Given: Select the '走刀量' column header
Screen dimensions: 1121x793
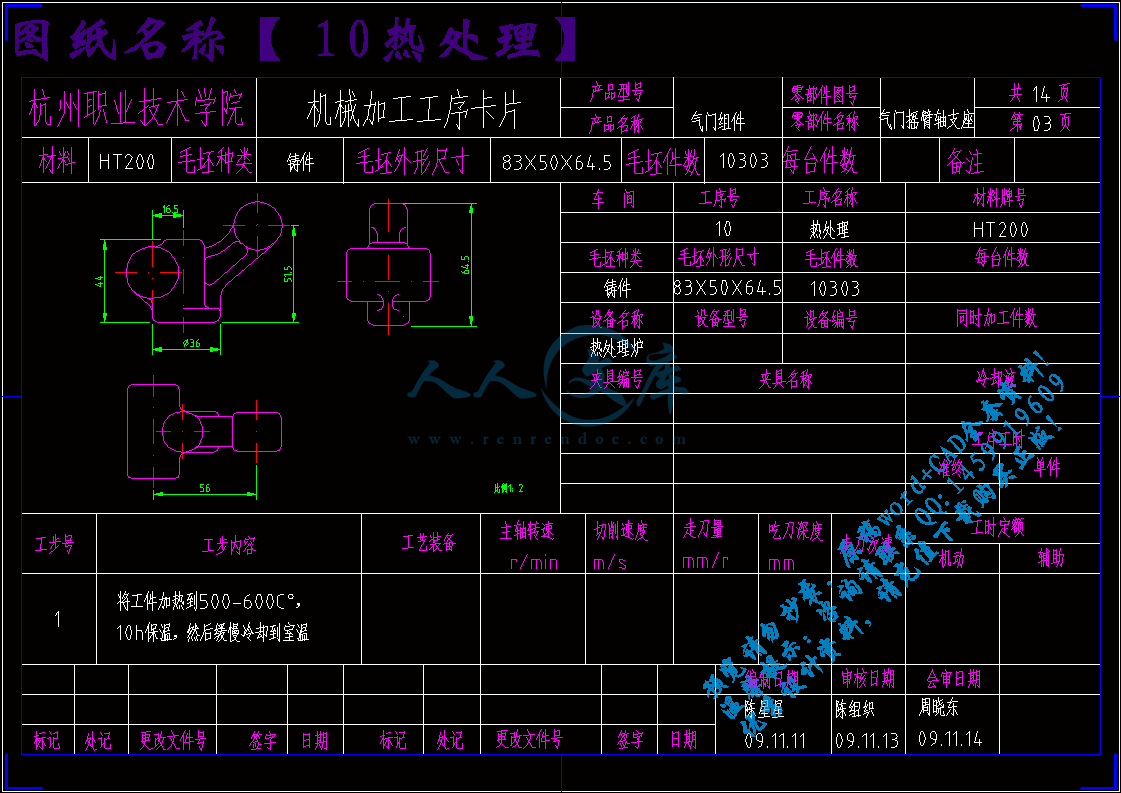Looking at the screenshot, I should [x=703, y=529].
